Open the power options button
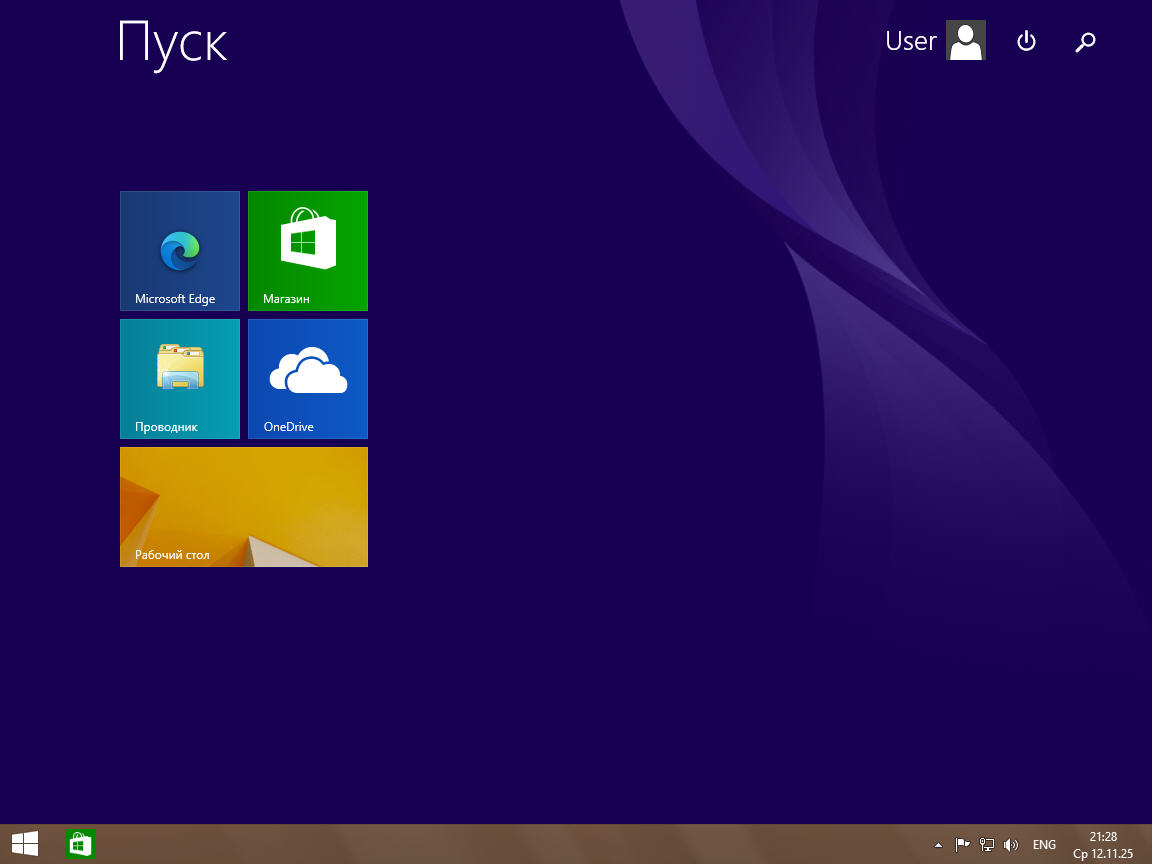 [1026, 41]
